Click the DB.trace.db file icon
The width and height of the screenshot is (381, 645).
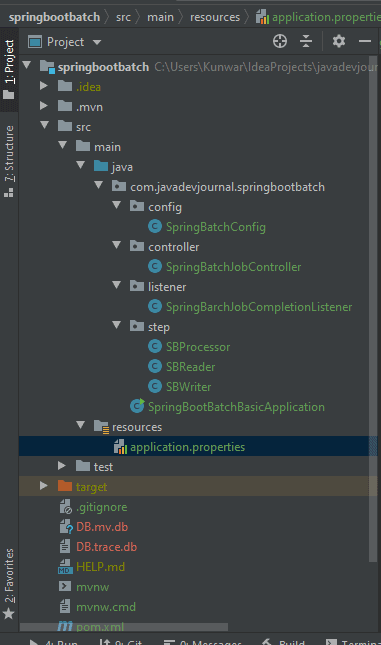(x=65, y=546)
